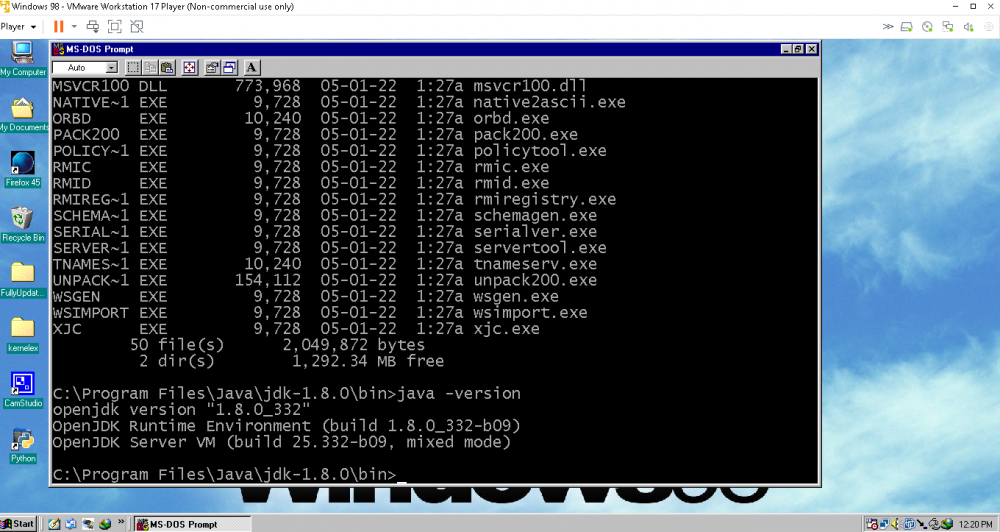Viewport: 1000px width, 532px height.
Task: Click the globe Quick Launch icon
Action: coord(105,524)
